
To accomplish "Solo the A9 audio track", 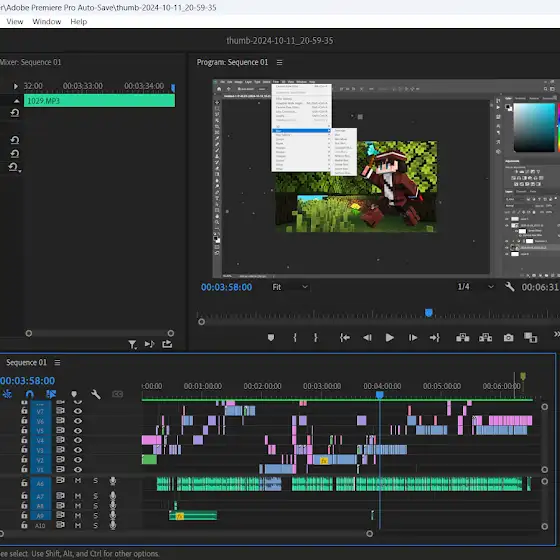I will (95, 516).
